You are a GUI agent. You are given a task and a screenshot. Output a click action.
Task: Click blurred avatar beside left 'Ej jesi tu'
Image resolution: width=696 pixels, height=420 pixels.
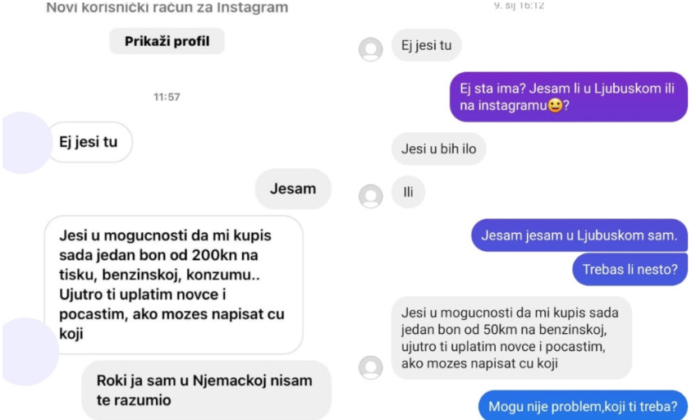24,143
